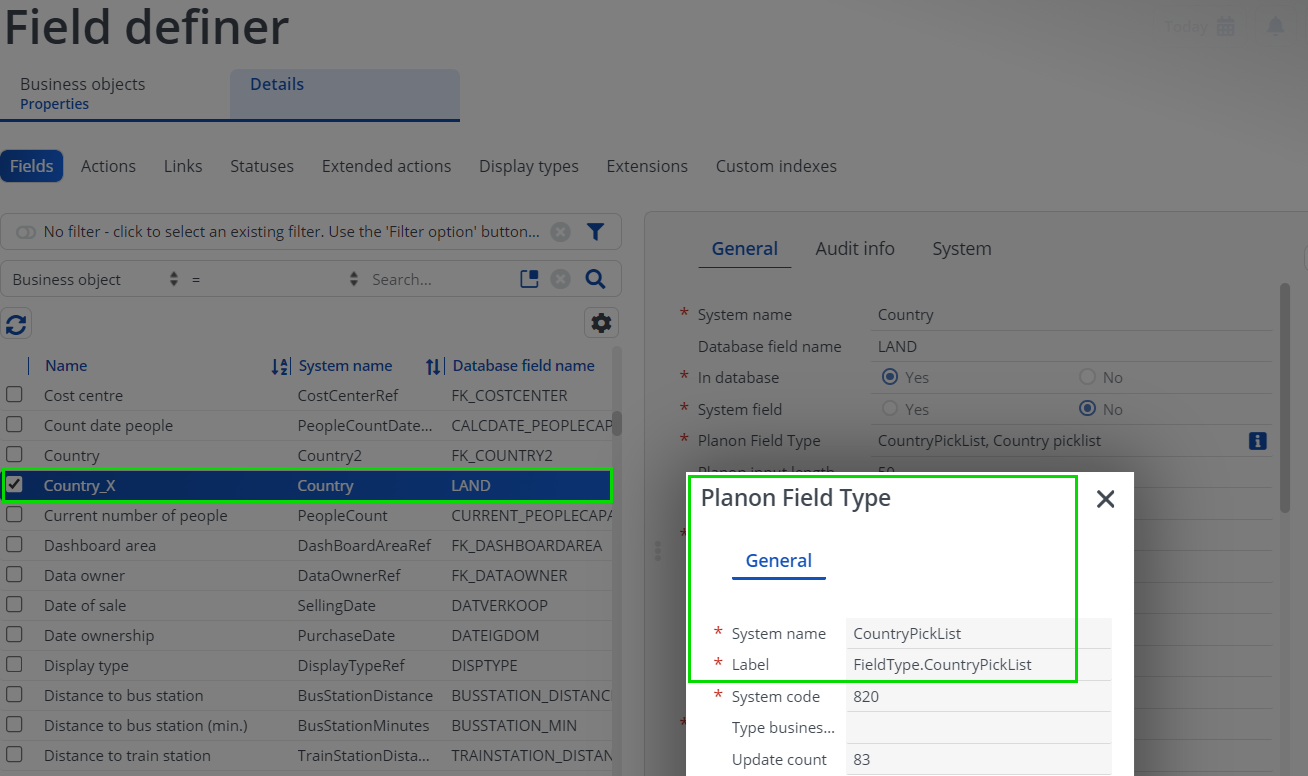Select the Distance to train station row
Image resolution: width=1308 pixels, height=776 pixels.
coord(306,756)
